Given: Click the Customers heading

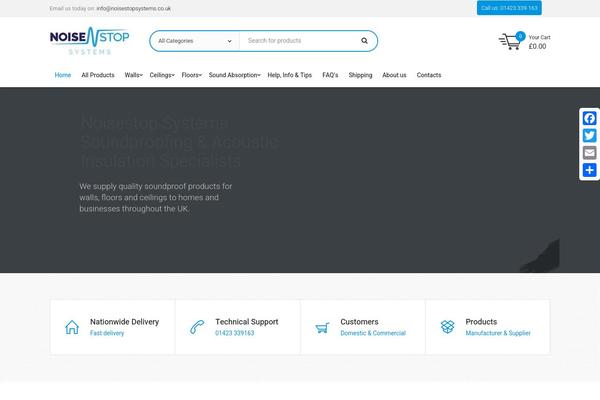Looking at the screenshot, I should [x=359, y=322].
